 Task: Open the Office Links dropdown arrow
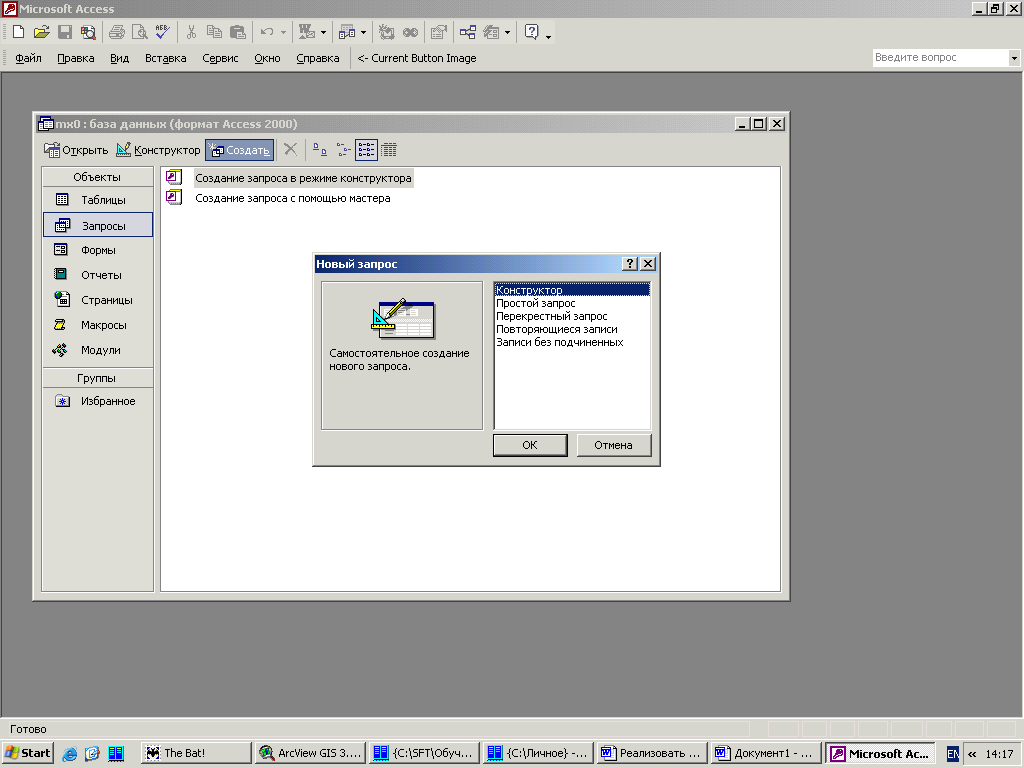point(323,32)
